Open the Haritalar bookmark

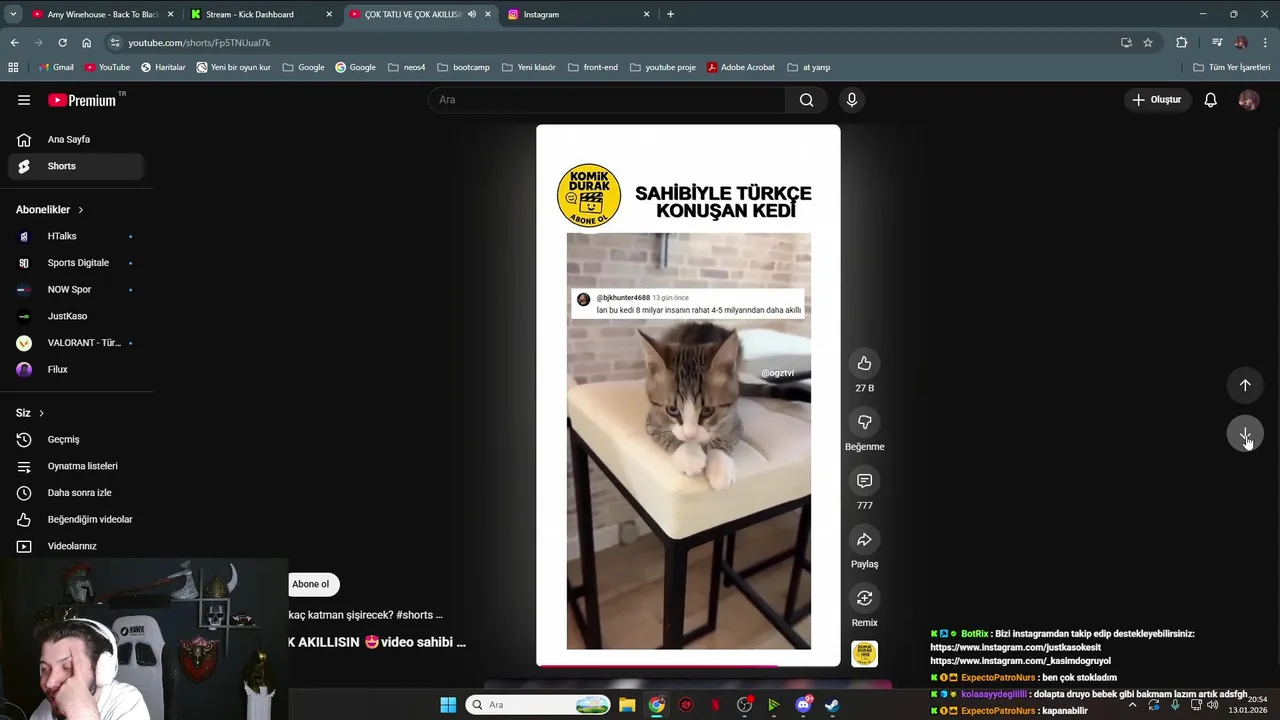click(x=163, y=67)
